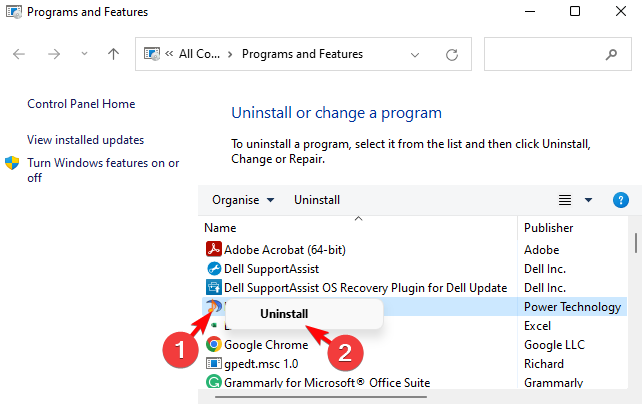Click the search magnifier icon
The width and height of the screenshot is (642, 404).
tap(610, 54)
